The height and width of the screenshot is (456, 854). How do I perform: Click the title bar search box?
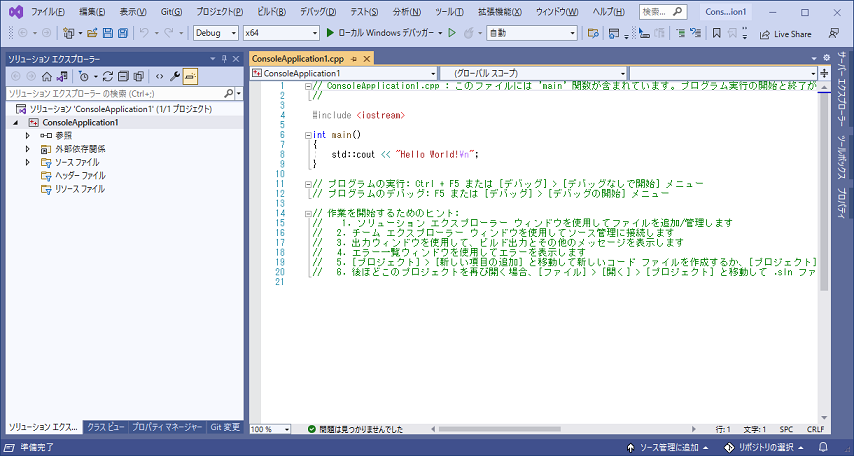pyautogui.click(x=662, y=11)
